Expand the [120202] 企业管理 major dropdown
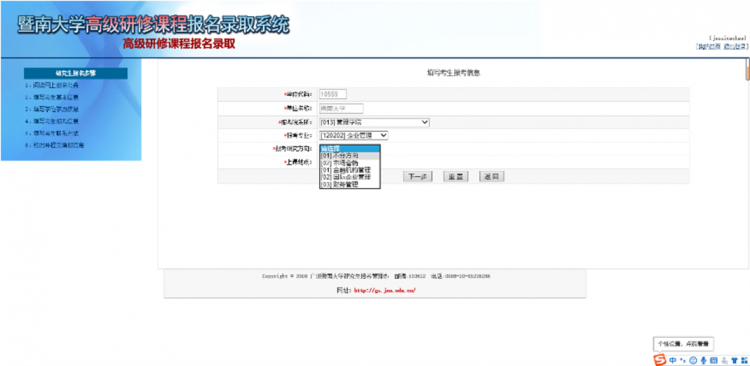750x366 pixels. coord(354,135)
